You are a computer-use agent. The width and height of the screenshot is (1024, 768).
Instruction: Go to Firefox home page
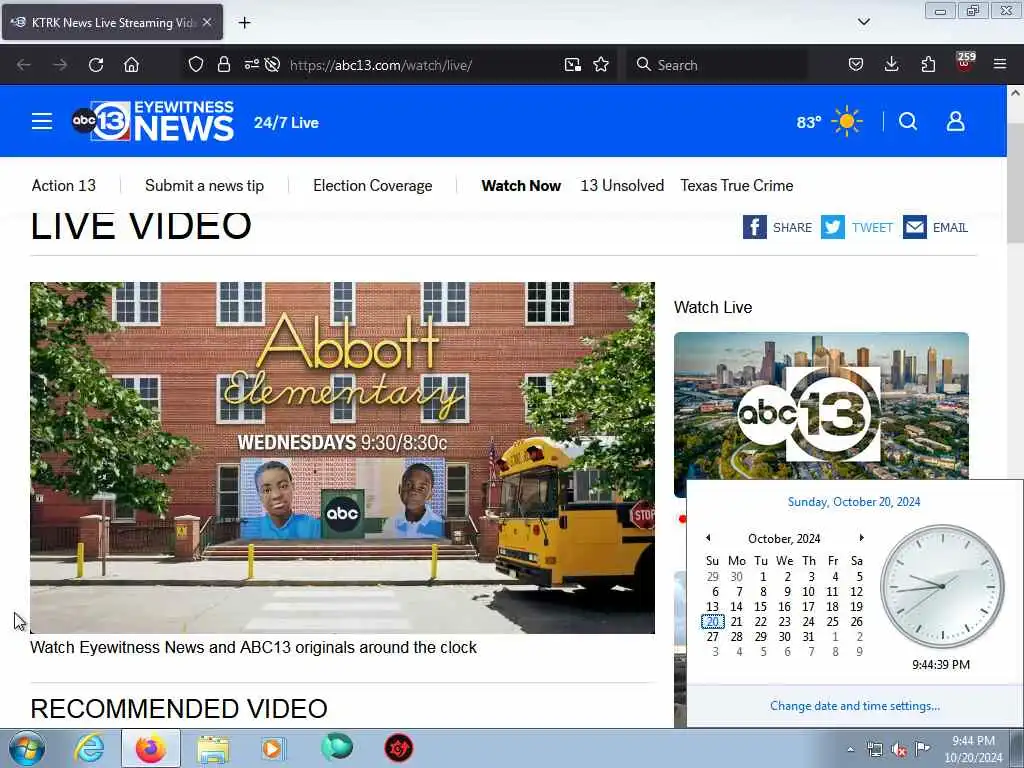tap(131, 65)
